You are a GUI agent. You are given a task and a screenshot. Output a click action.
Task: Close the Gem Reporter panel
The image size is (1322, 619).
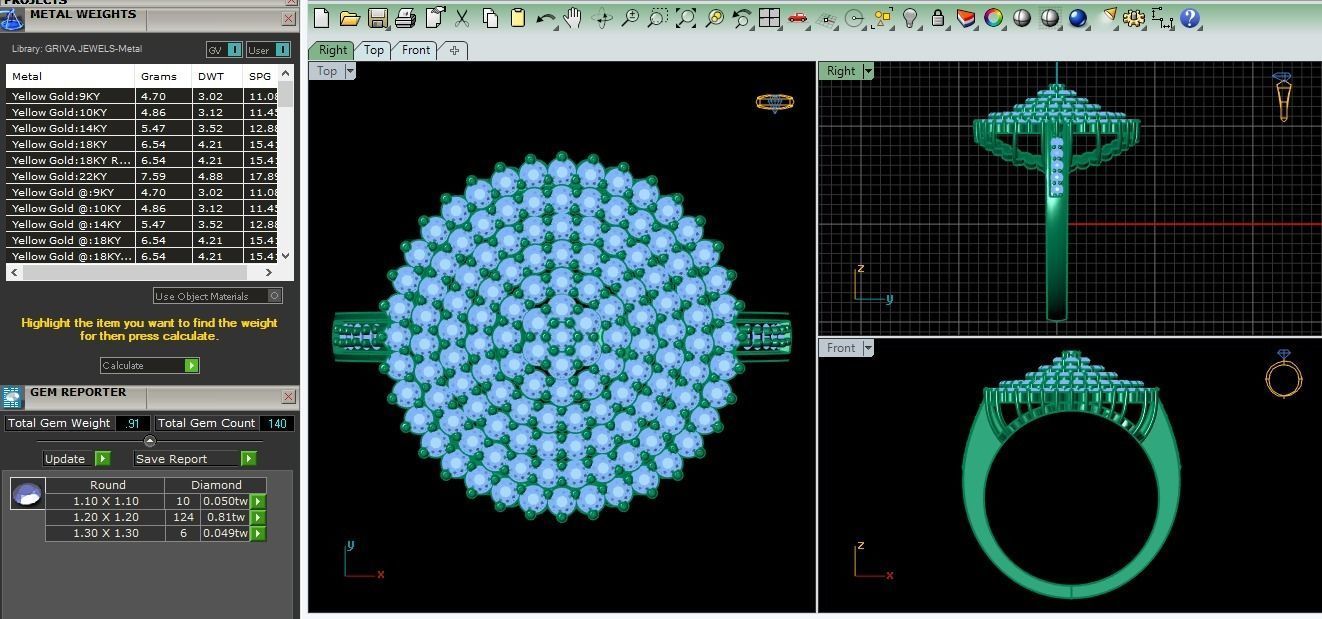click(x=288, y=397)
